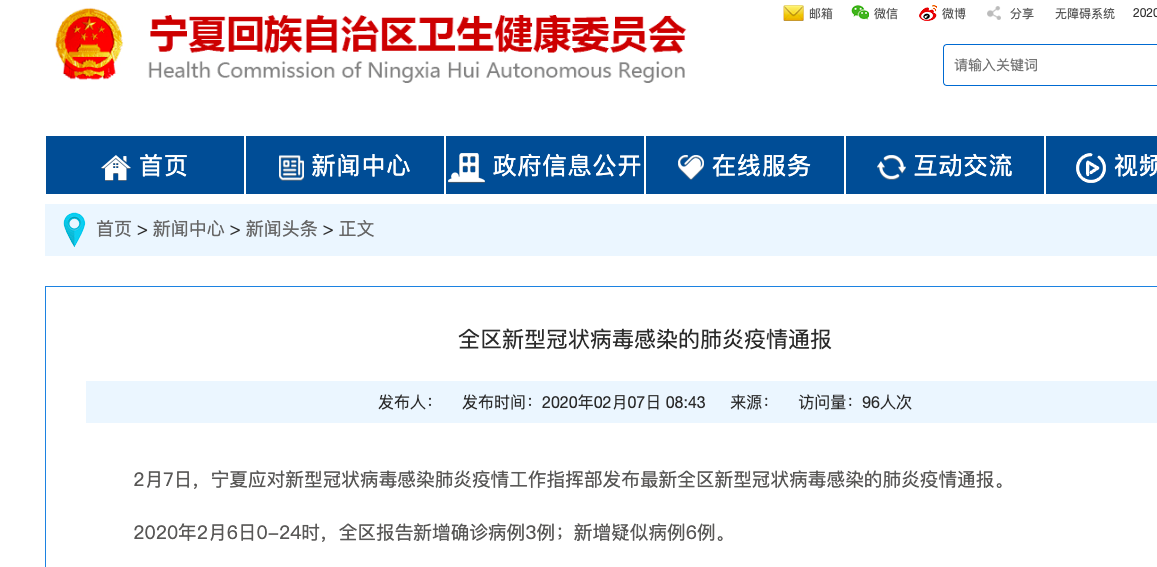Image resolution: width=1157 pixels, height=567 pixels.
Task: Click the newspaper icon for 新闻中心
Action: tap(291, 167)
